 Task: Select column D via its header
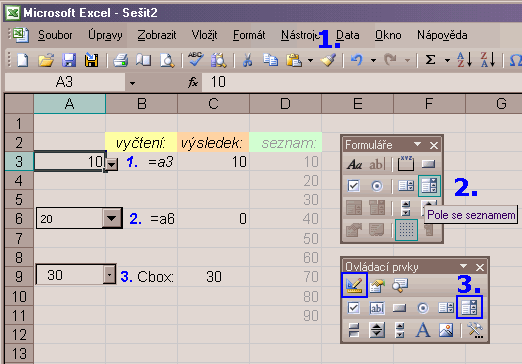coord(285,104)
